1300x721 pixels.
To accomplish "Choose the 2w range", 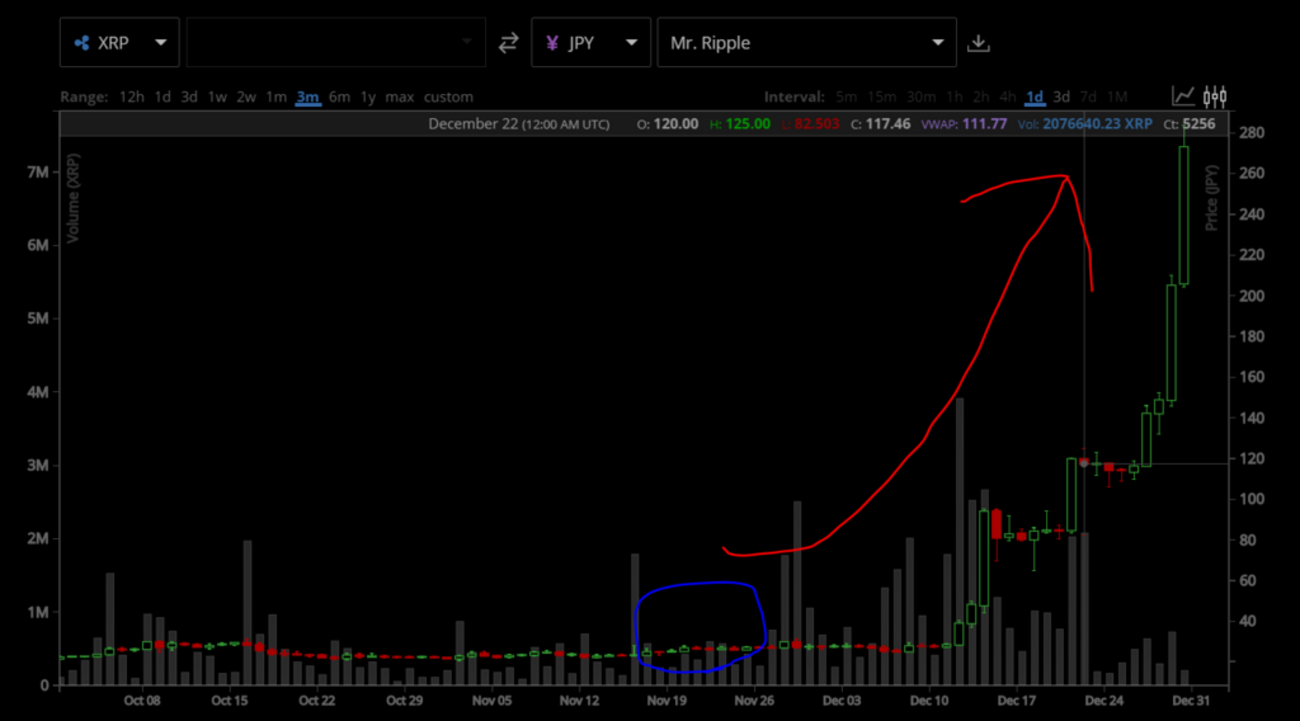I will click(247, 97).
